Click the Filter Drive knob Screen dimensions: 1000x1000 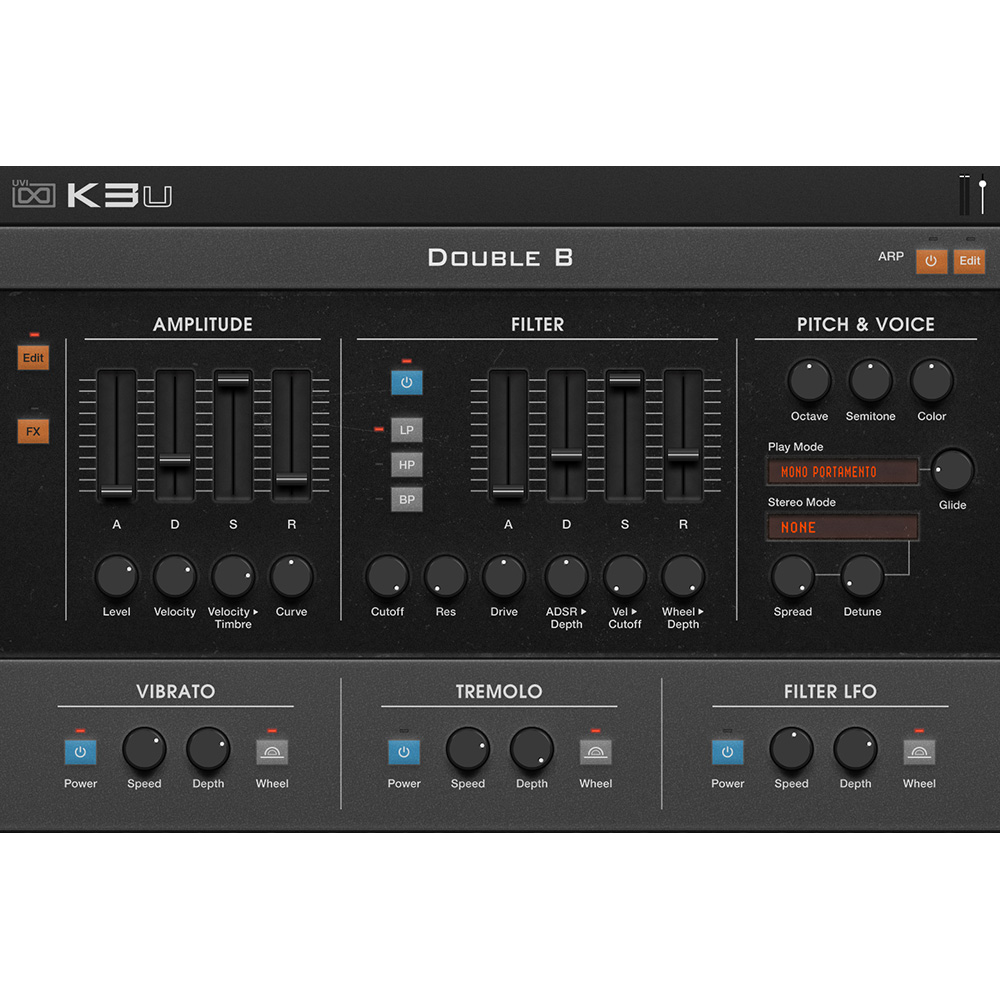coord(504,576)
